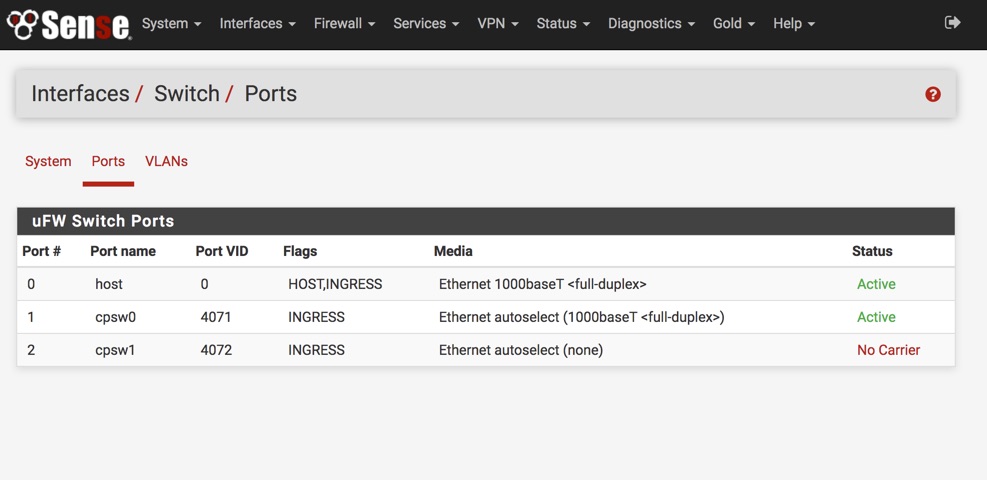Expand the System dropdown menu

(171, 24)
